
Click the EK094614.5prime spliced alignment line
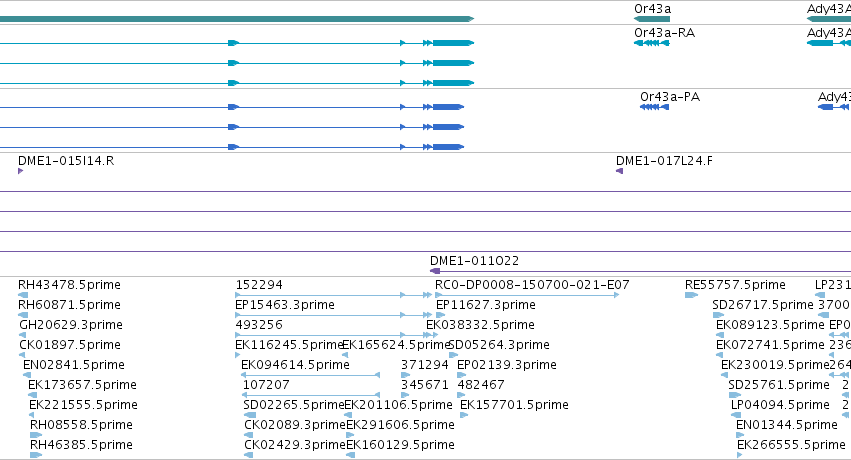[310, 375]
